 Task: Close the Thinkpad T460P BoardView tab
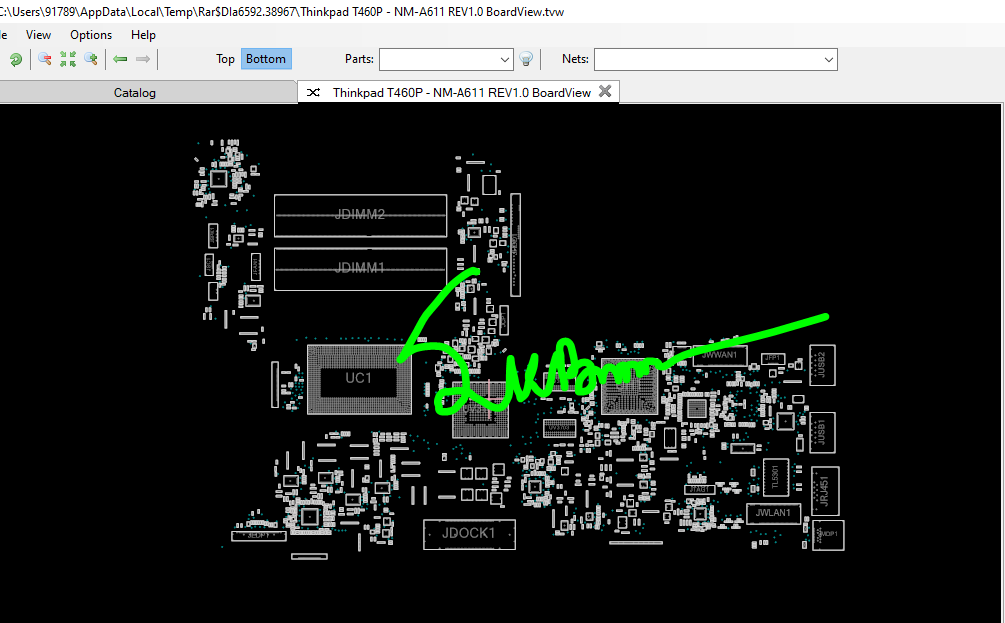(604, 91)
